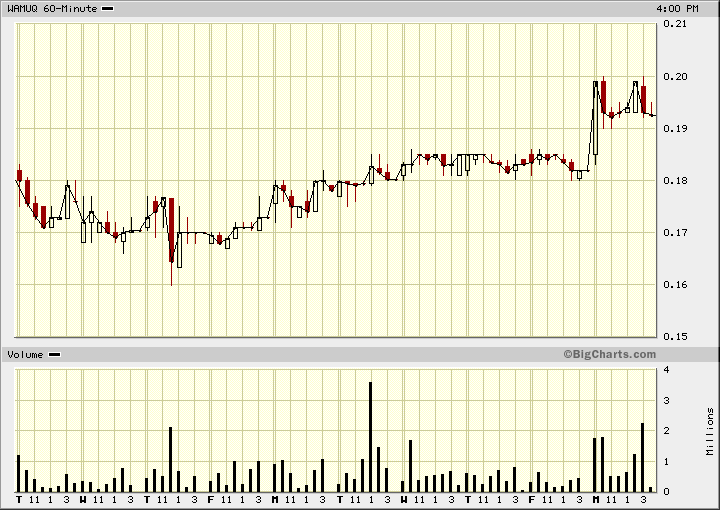
Task: Click the Millions axis unit label
Action: pyautogui.click(x=710, y=432)
